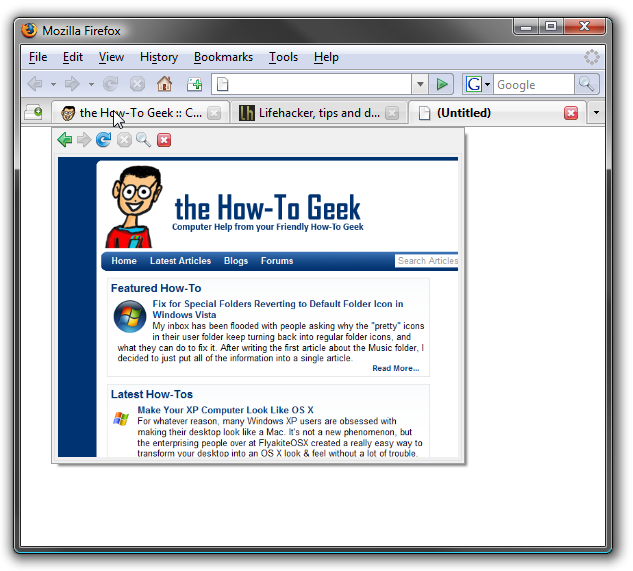This screenshot has height=571, width=633.
Task: Click the Back arrow in navigation toolbar
Action: point(36,84)
